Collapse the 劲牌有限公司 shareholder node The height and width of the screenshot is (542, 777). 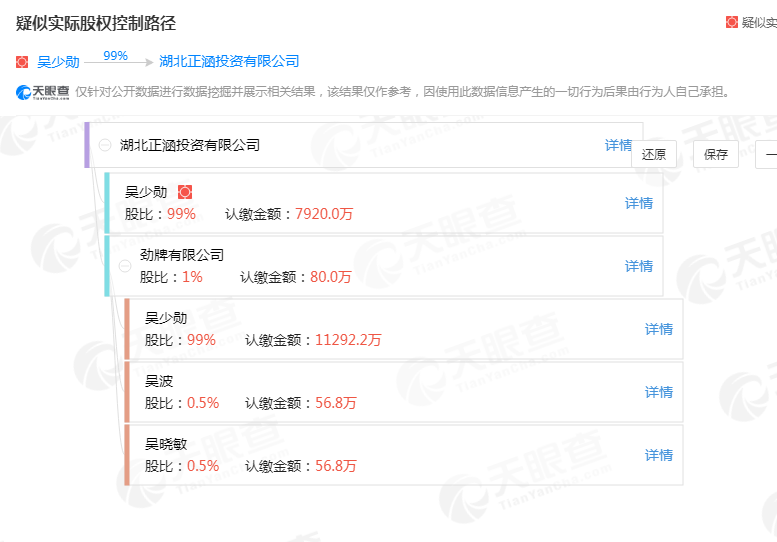[x=125, y=266]
